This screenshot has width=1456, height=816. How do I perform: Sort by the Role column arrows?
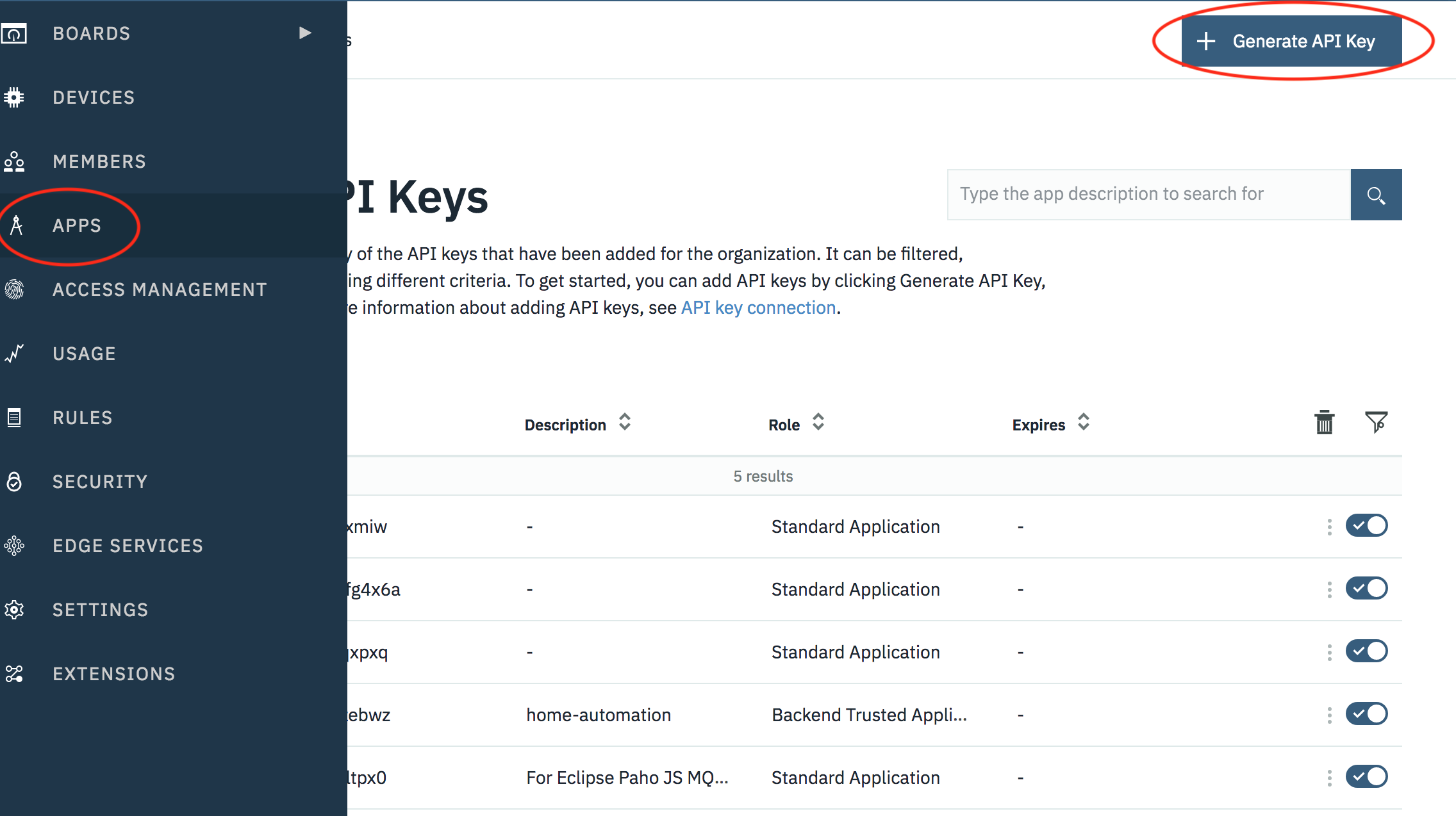[818, 423]
